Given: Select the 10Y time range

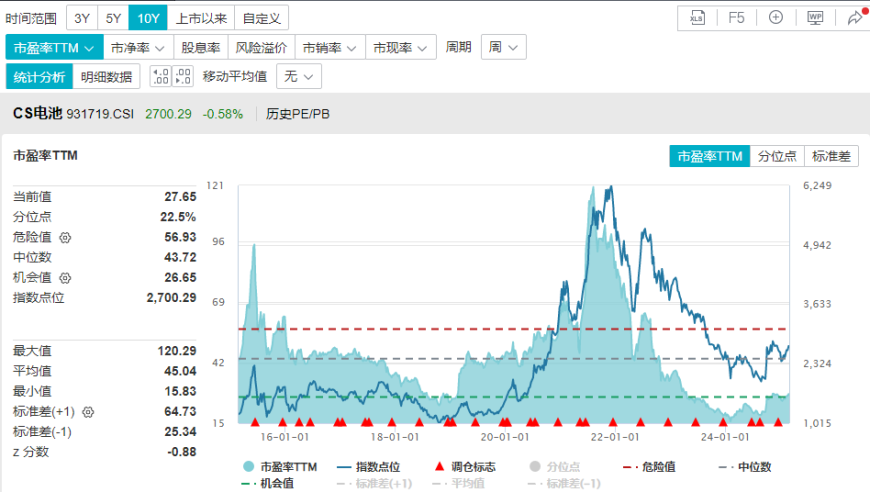Looking at the screenshot, I should (x=148, y=18).
